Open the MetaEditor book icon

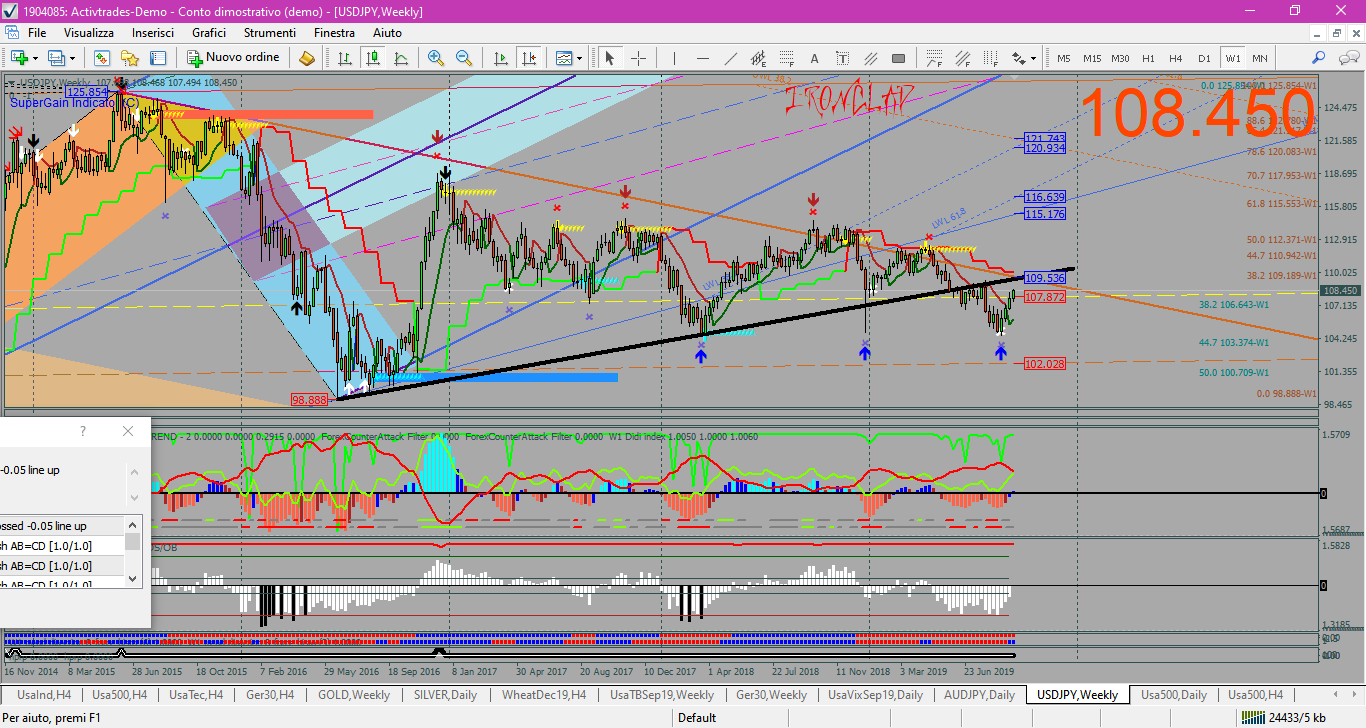pyautogui.click(x=307, y=58)
